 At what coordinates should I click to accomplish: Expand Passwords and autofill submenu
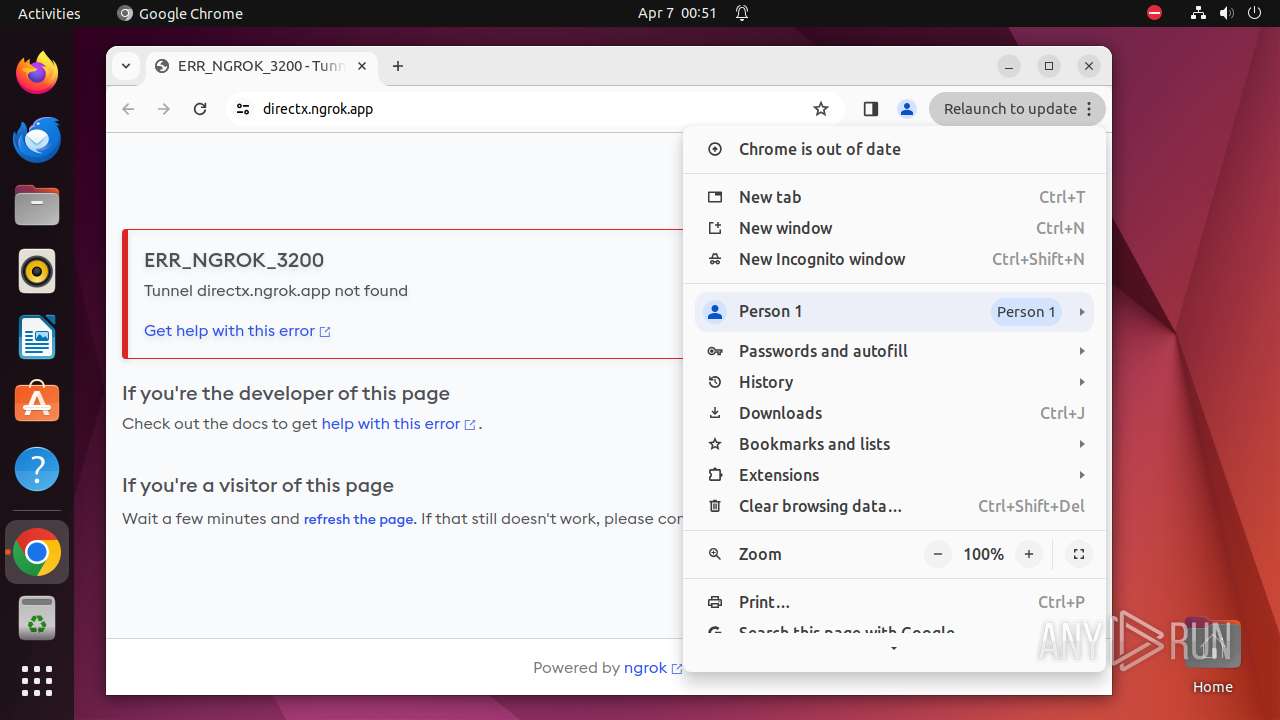point(894,351)
